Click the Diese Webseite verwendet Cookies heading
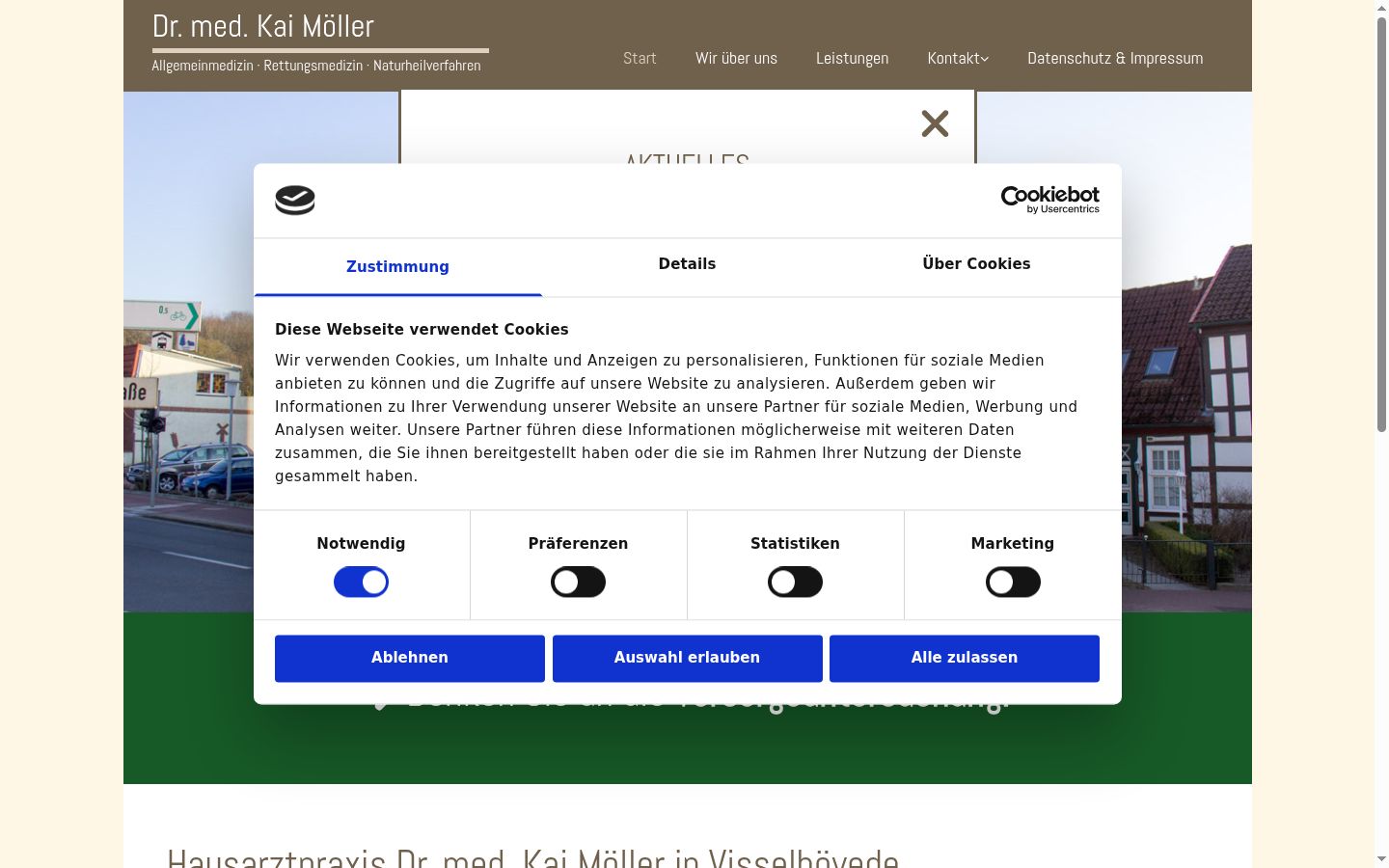This screenshot has height=868, width=1389. (422, 330)
